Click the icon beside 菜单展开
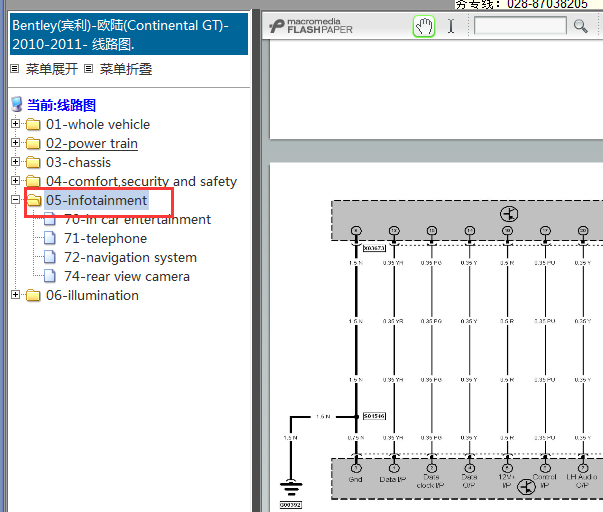Image resolution: width=603 pixels, height=512 pixels. coord(15,69)
